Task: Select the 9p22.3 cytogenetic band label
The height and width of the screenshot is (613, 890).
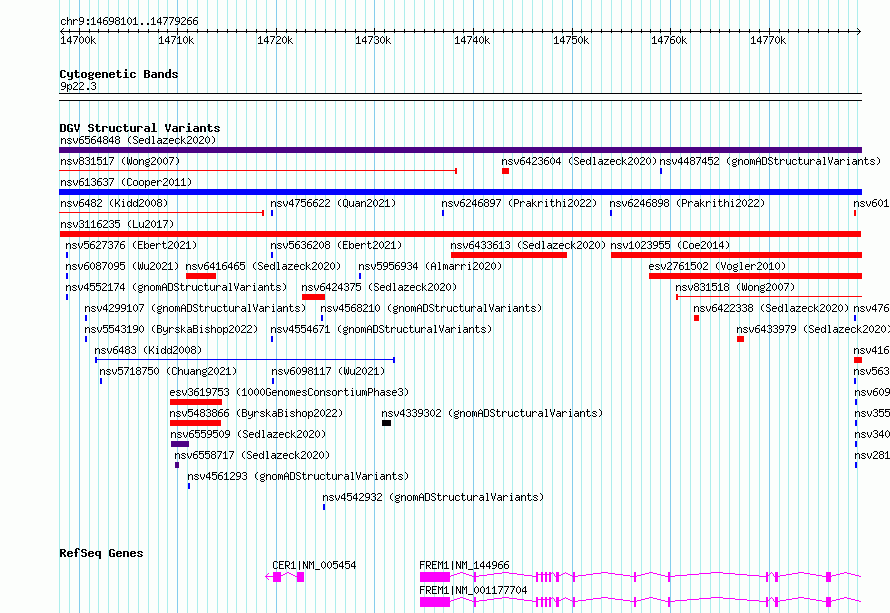Action: coord(78,86)
